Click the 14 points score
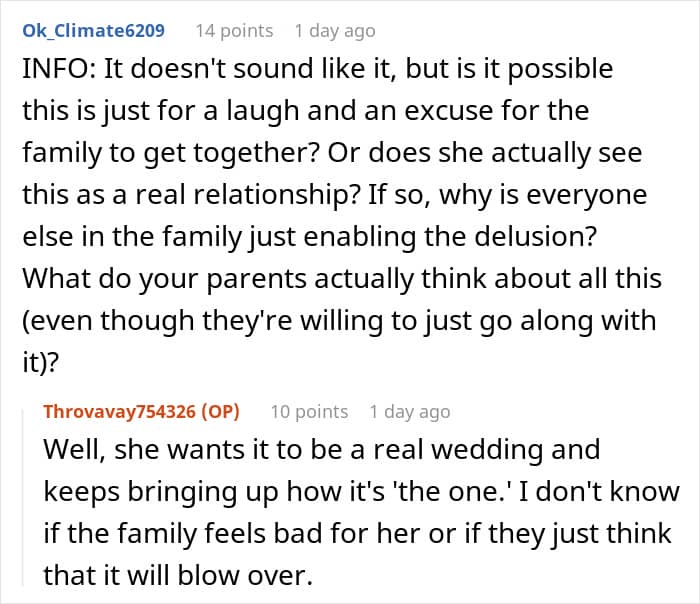Viewport: 700px width, 604px height. 234,31
